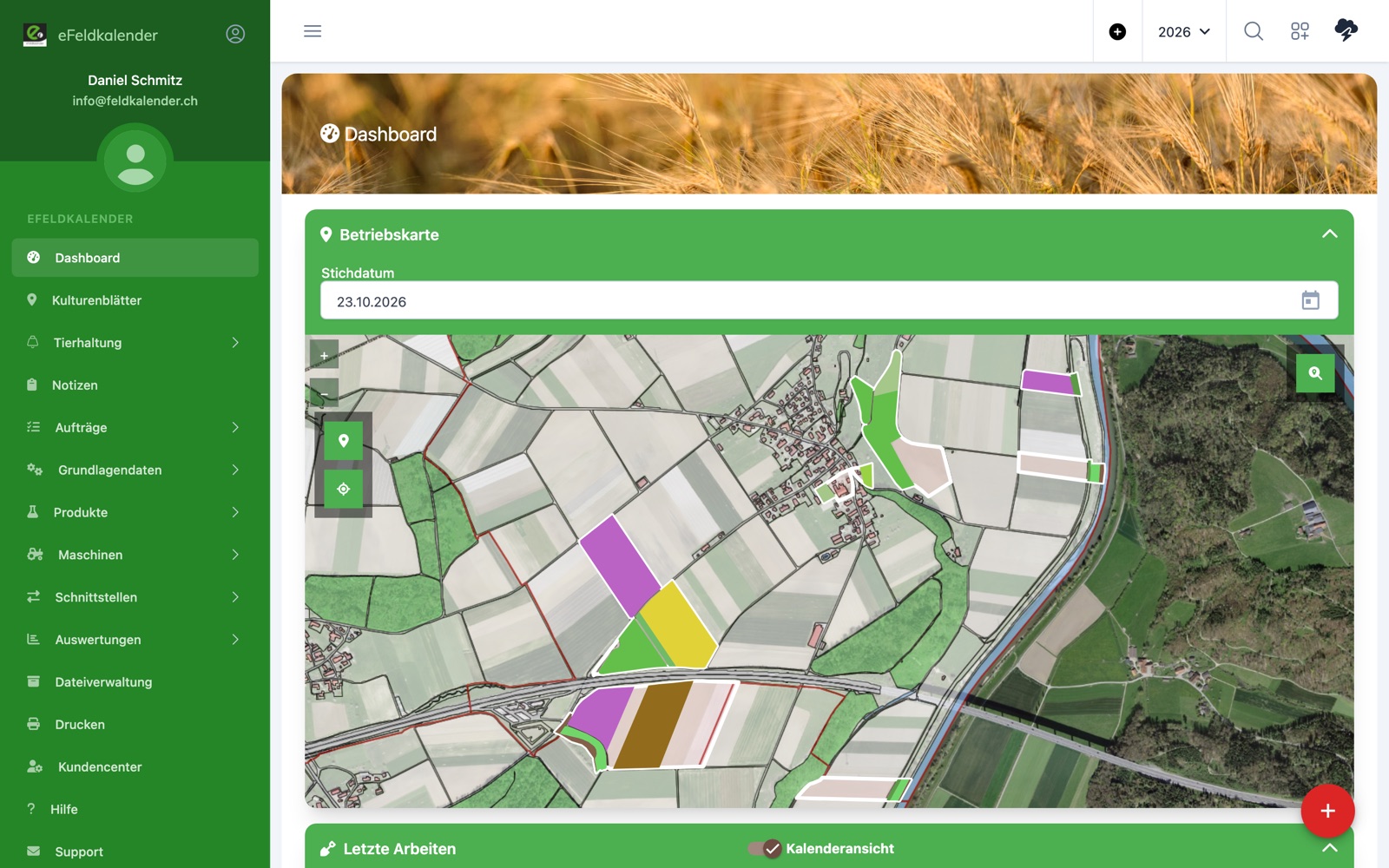Expand the Grundlagendaten submenu
The height and width of the screenshot is (868, 1389).
[x=135, y=470]
